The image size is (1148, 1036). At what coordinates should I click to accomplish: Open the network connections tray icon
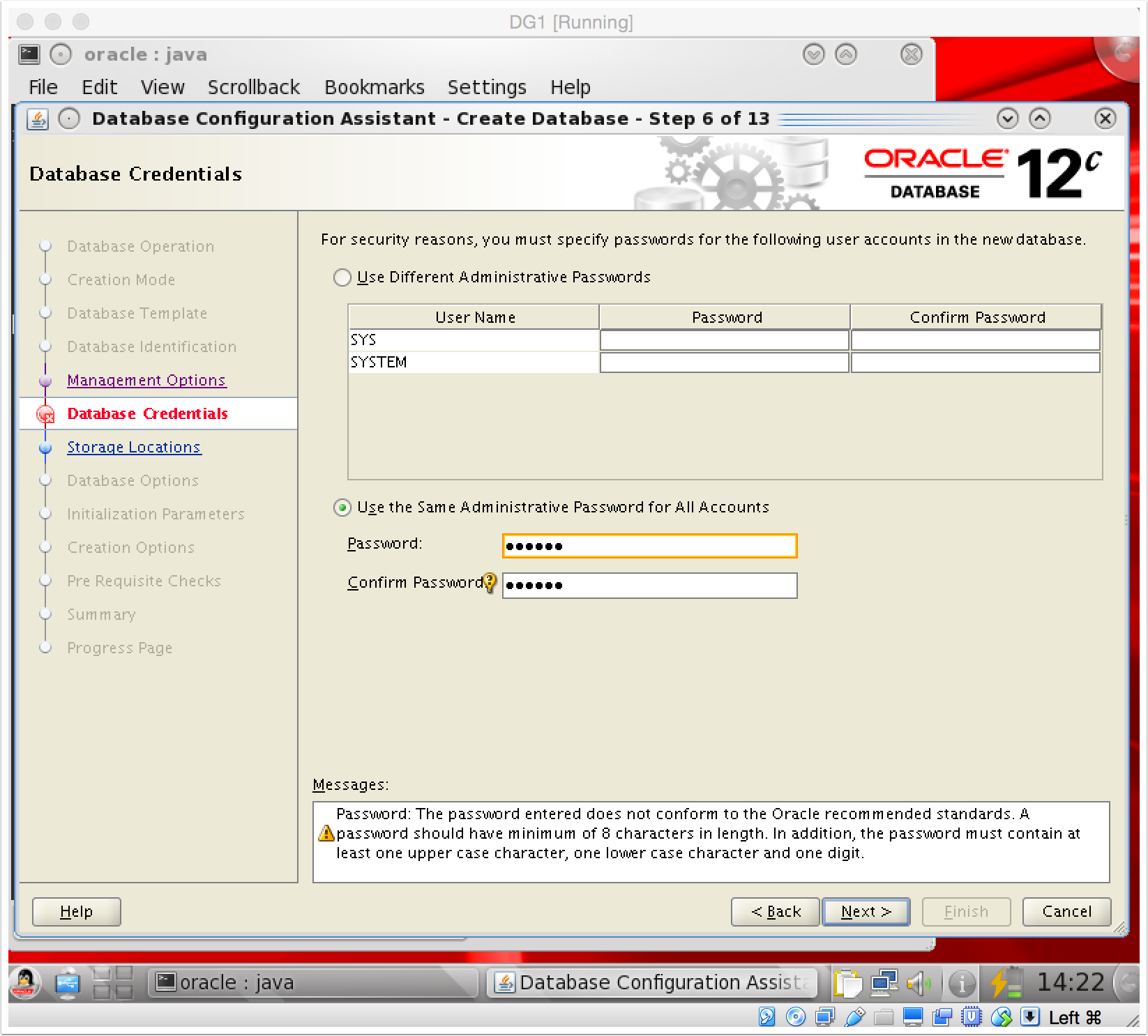884,983
